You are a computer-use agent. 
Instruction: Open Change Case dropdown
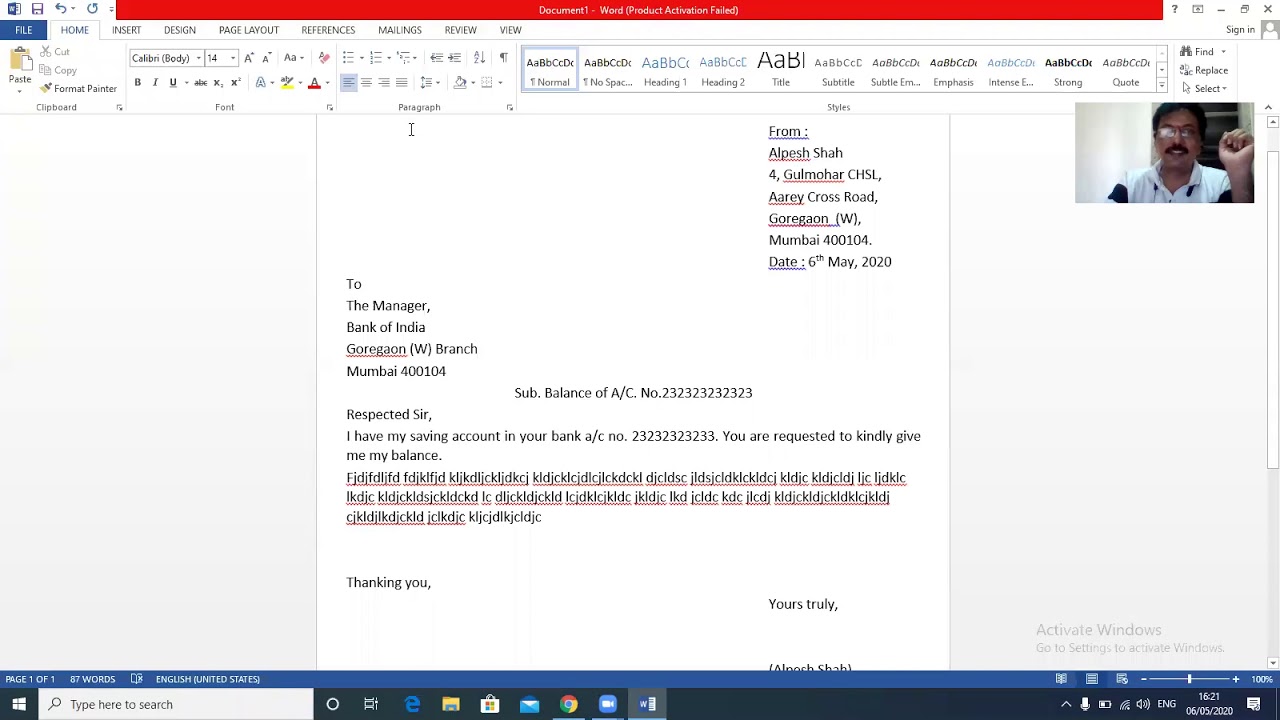tap(293, 58)
